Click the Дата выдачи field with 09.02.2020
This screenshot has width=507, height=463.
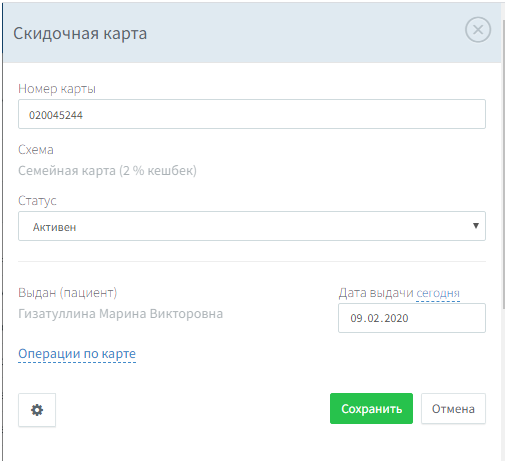click(412, 318)
